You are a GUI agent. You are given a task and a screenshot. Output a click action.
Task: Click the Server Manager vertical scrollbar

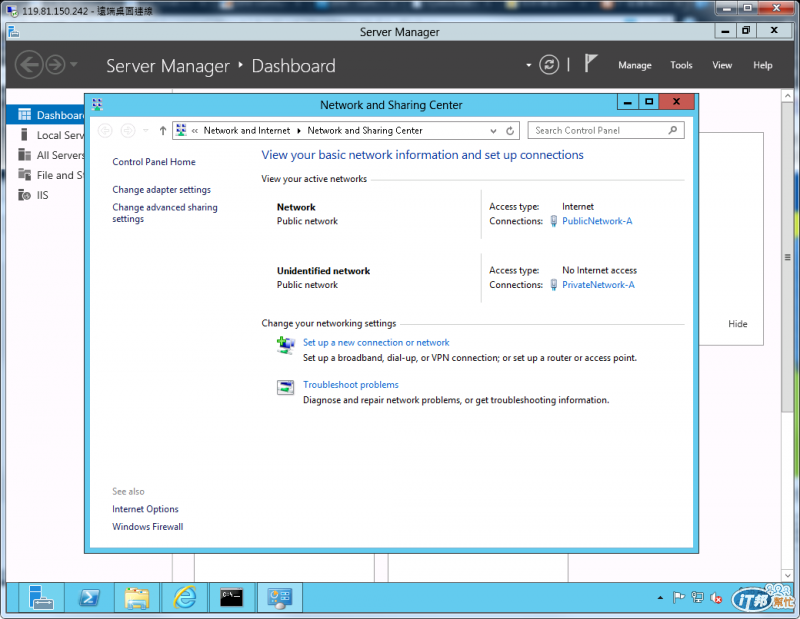(x=787, y=258)
